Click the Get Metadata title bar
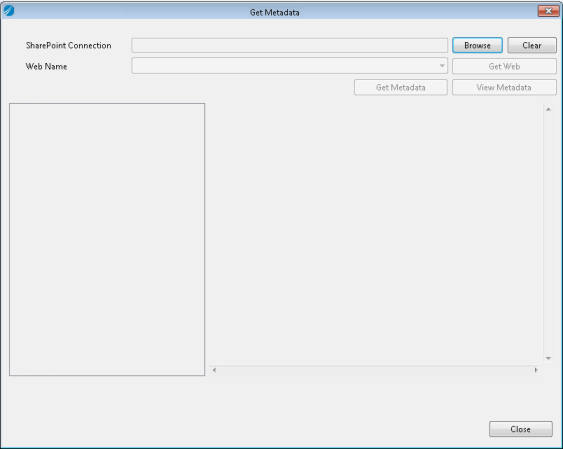The image size is (563, 449). (x=275, y=12)
